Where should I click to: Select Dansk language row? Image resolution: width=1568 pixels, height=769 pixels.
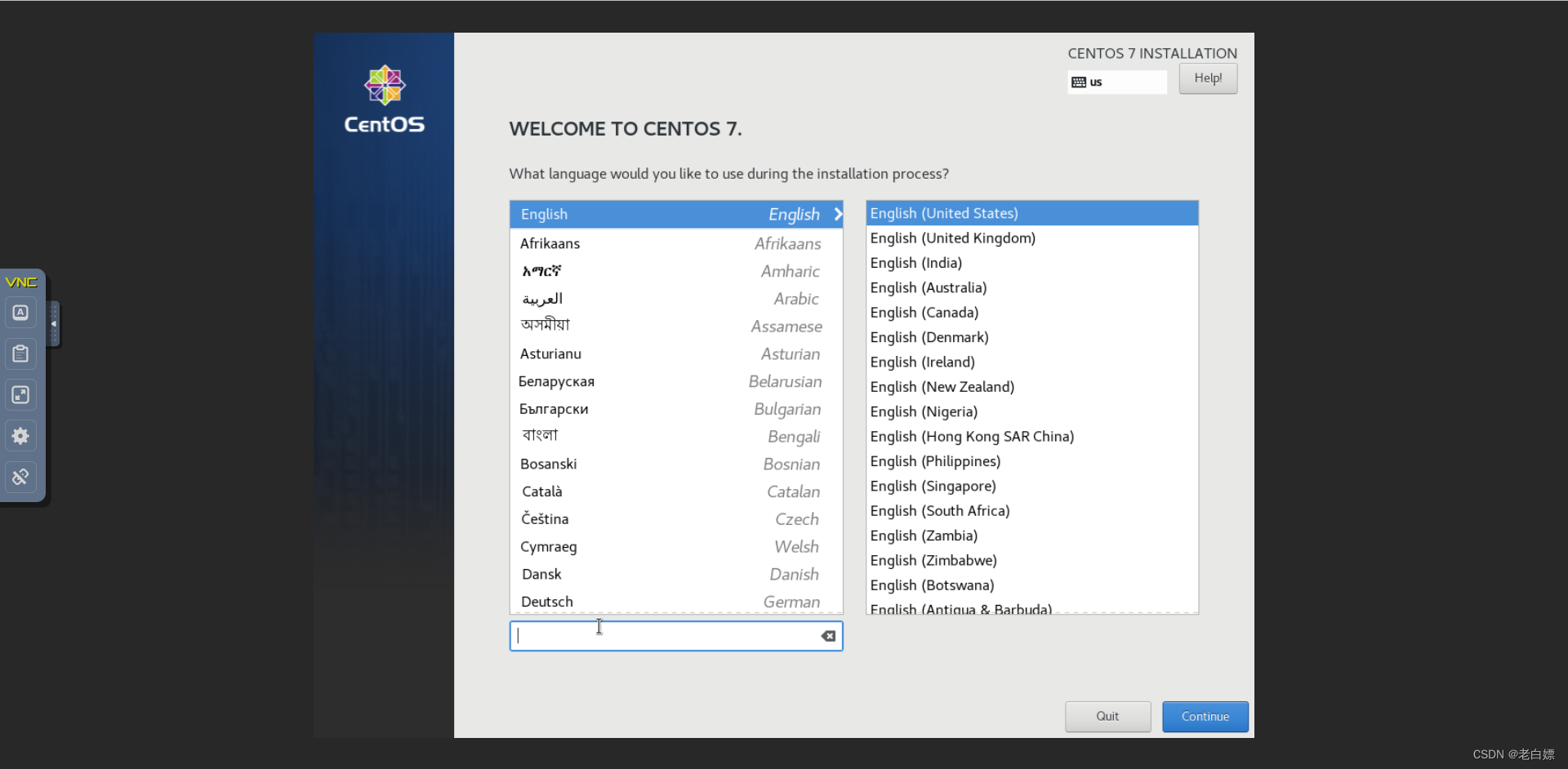tap(676, 574)
